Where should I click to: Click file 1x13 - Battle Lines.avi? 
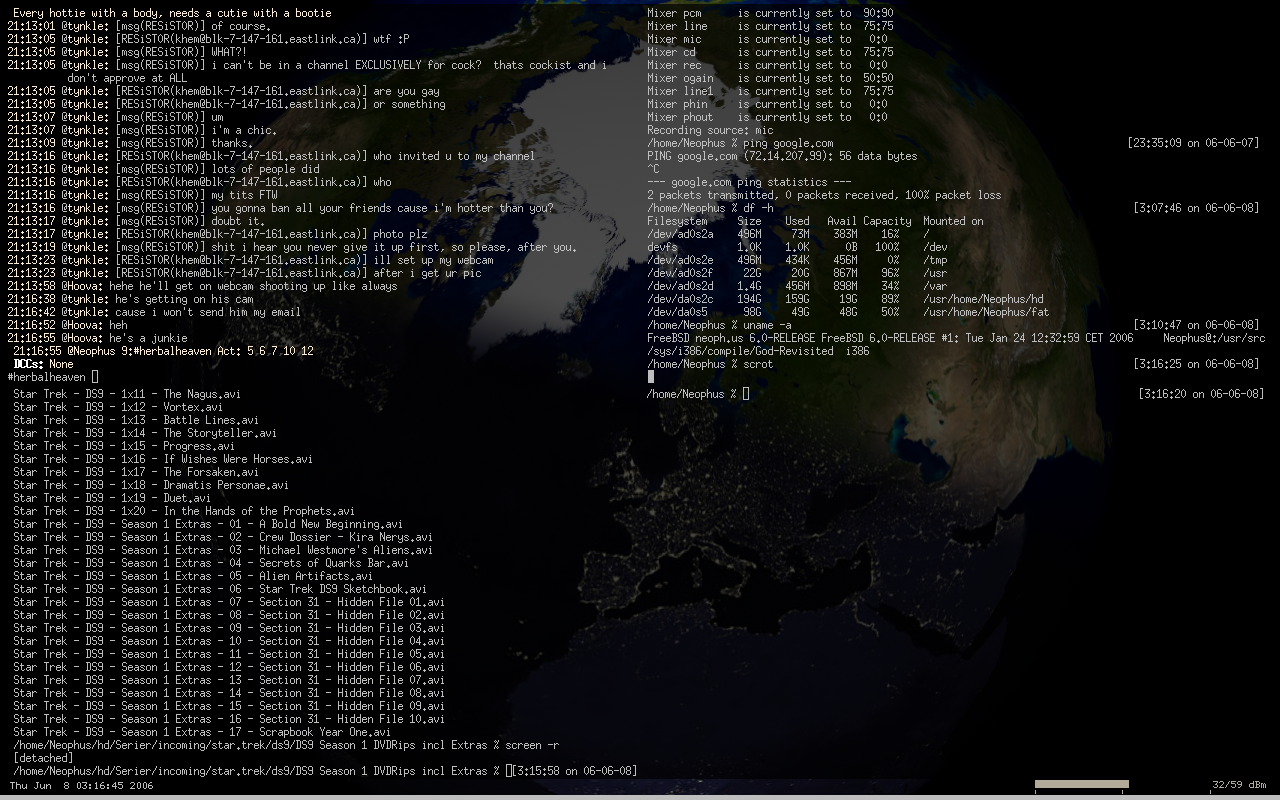click(x=136, y=420)
